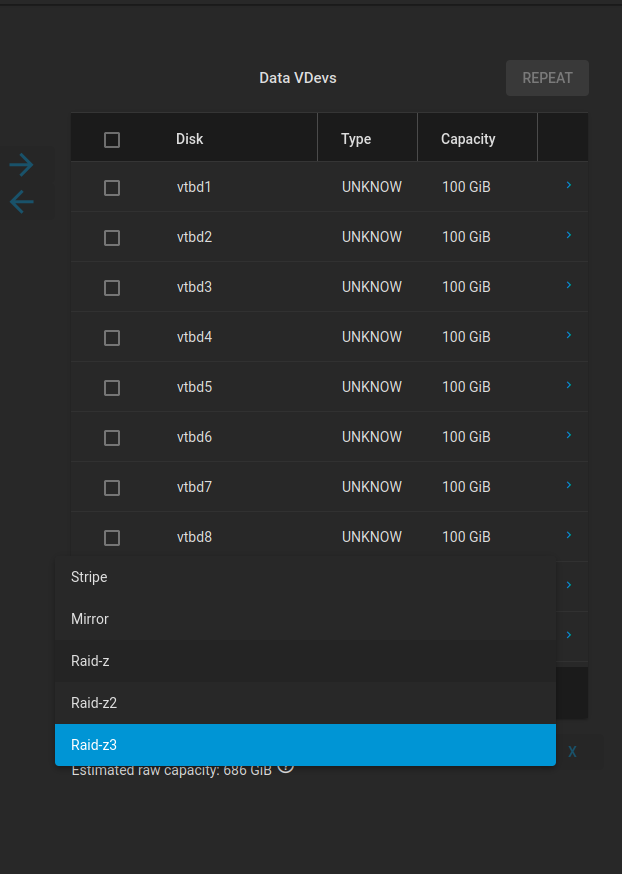This screenshot has height=874, width=622.
Task: Toggle the select-all disks header checkbox
Action: coord(112,140)
